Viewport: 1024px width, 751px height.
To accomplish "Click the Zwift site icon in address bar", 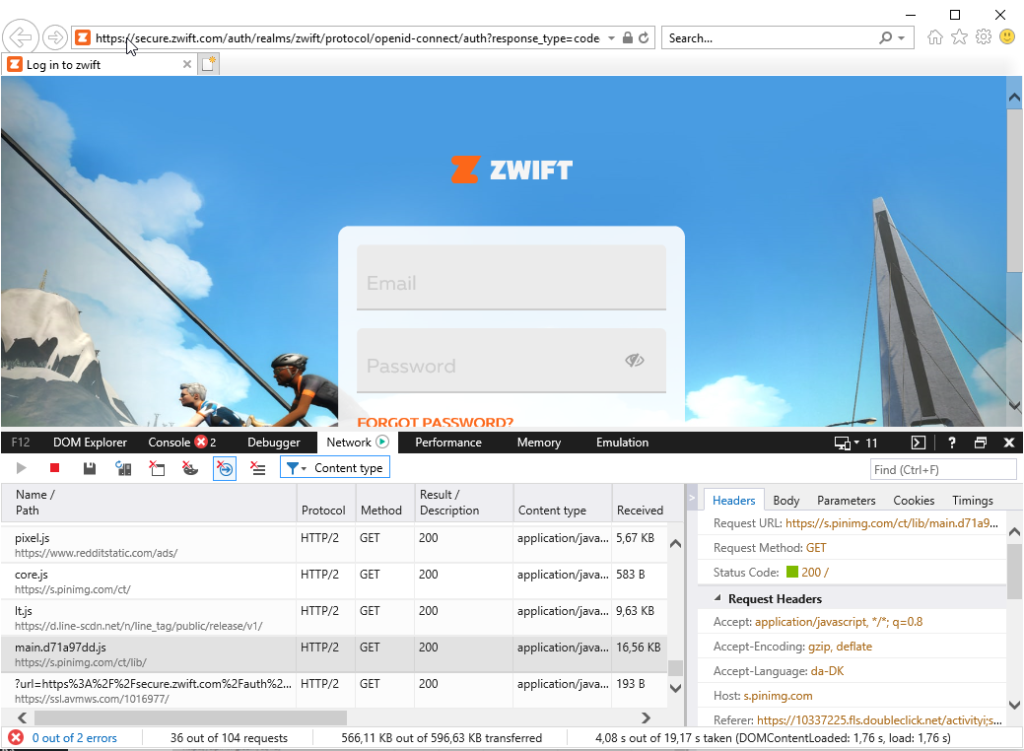I will pyautogui.click(x=83, y=38).
